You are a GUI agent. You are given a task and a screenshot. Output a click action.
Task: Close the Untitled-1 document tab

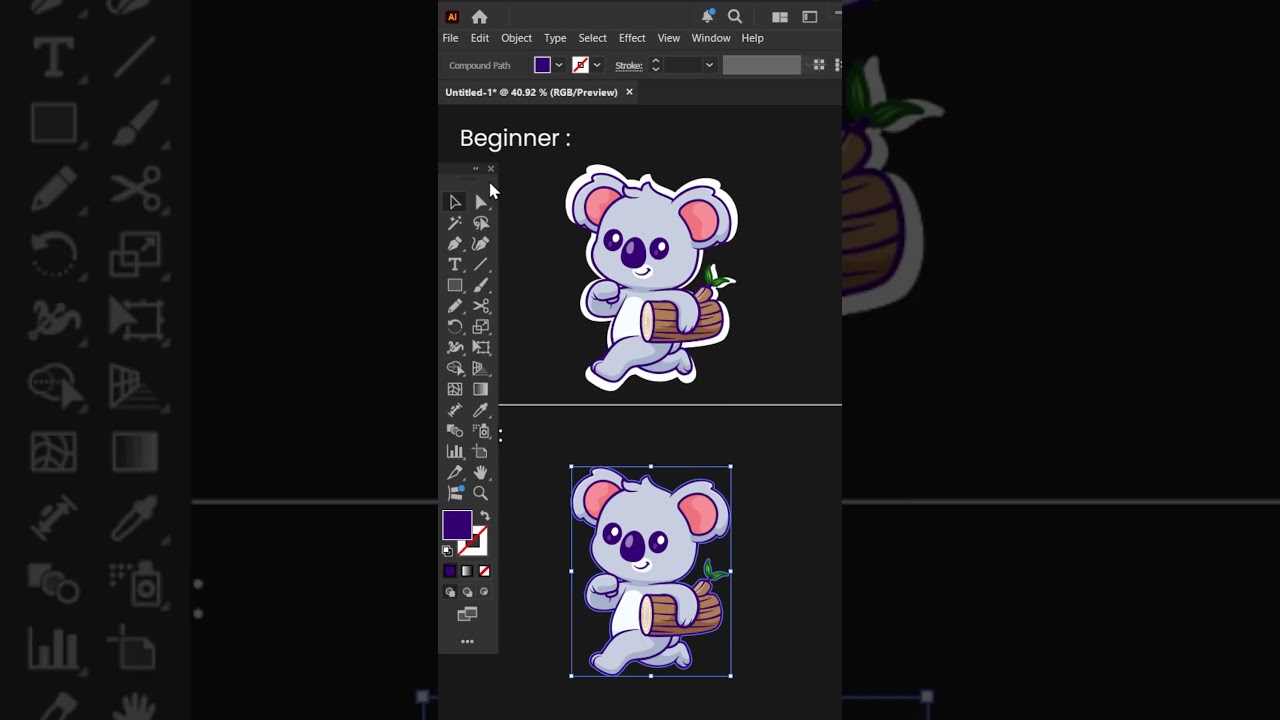point(629,92)
